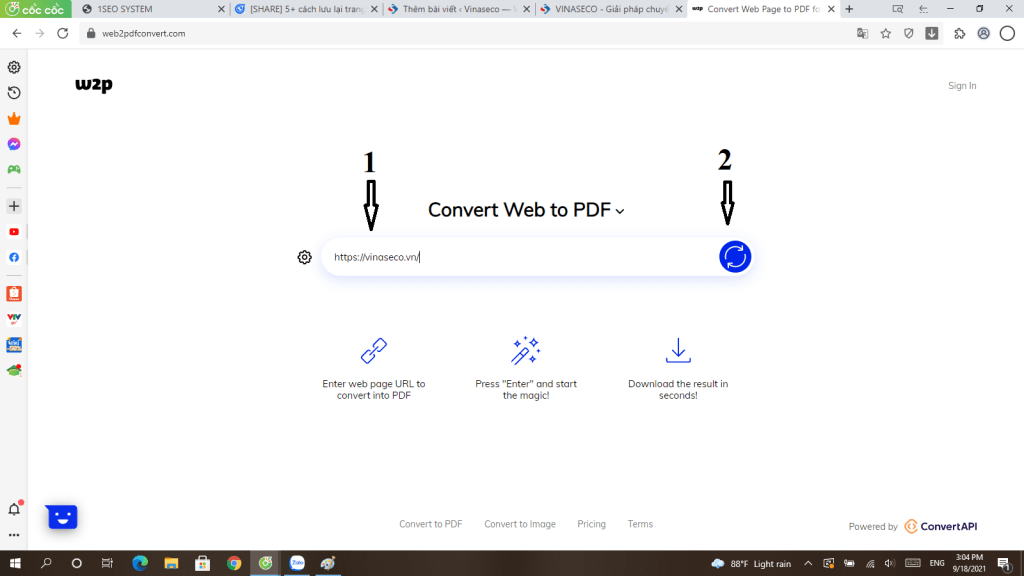Click the translate page icon in address bar
This screenshot has height=576, width=1024.
pyautogui.click(x=862, y=33)
